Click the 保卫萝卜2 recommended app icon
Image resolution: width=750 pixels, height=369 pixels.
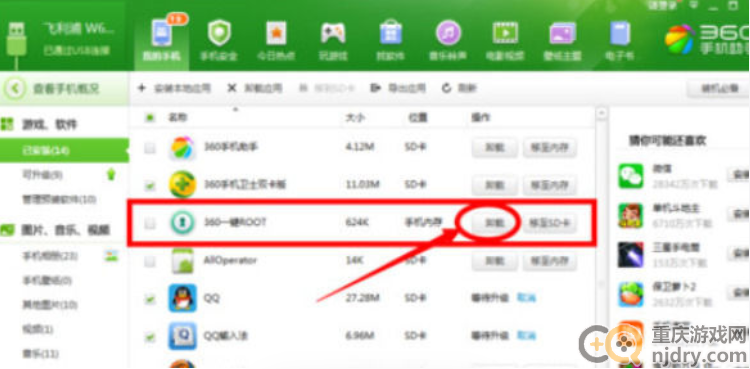click(631, 294)
